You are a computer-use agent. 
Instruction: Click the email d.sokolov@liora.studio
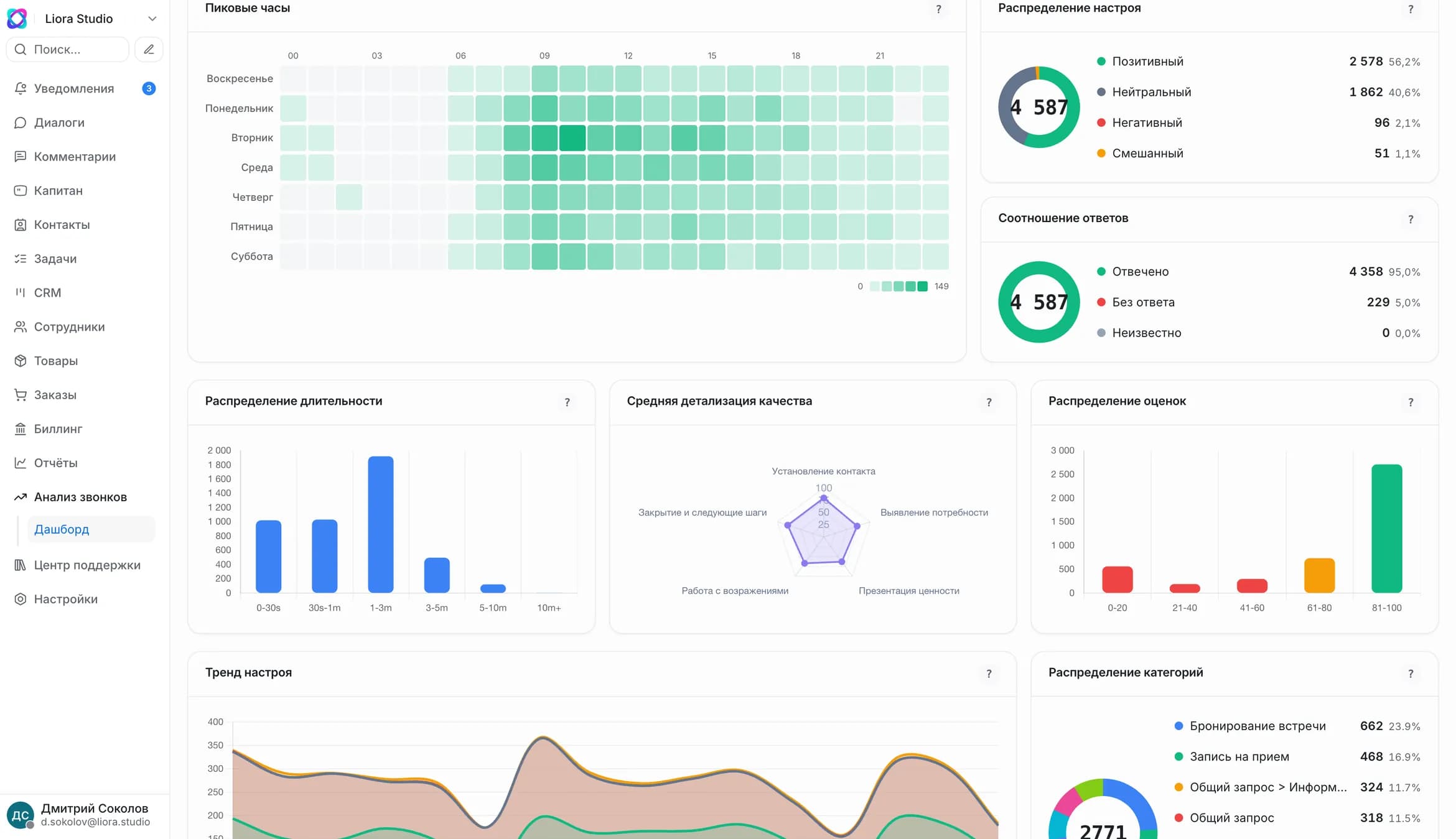click(x=96, y=822)
